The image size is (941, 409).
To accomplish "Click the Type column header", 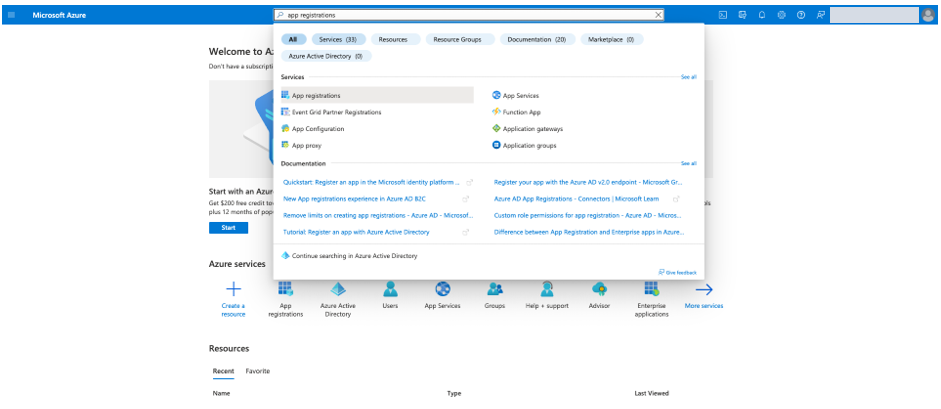I will pyautogui.click(x=454, y=393).
